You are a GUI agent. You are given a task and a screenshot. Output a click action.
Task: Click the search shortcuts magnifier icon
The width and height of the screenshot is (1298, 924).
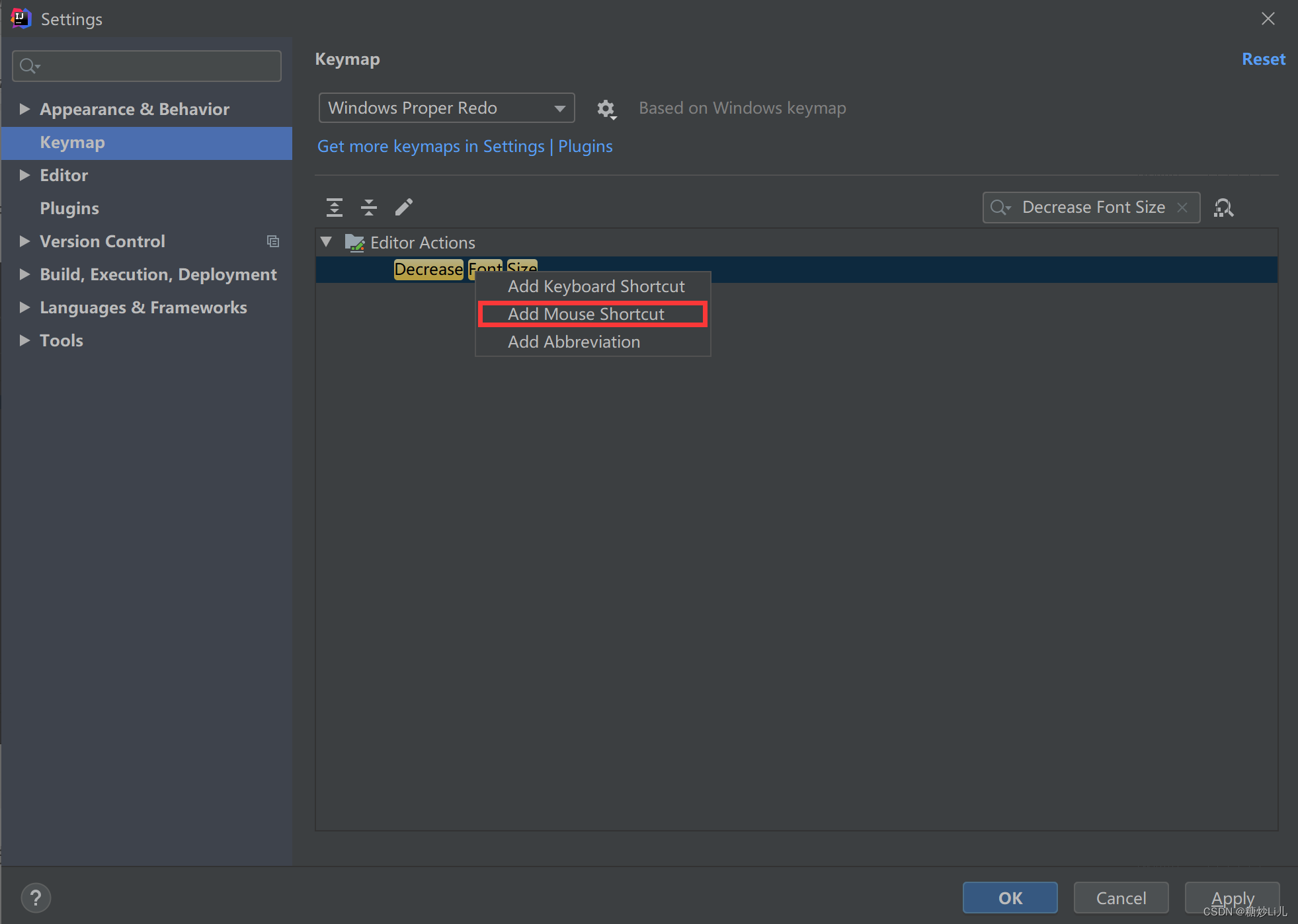1225,208
